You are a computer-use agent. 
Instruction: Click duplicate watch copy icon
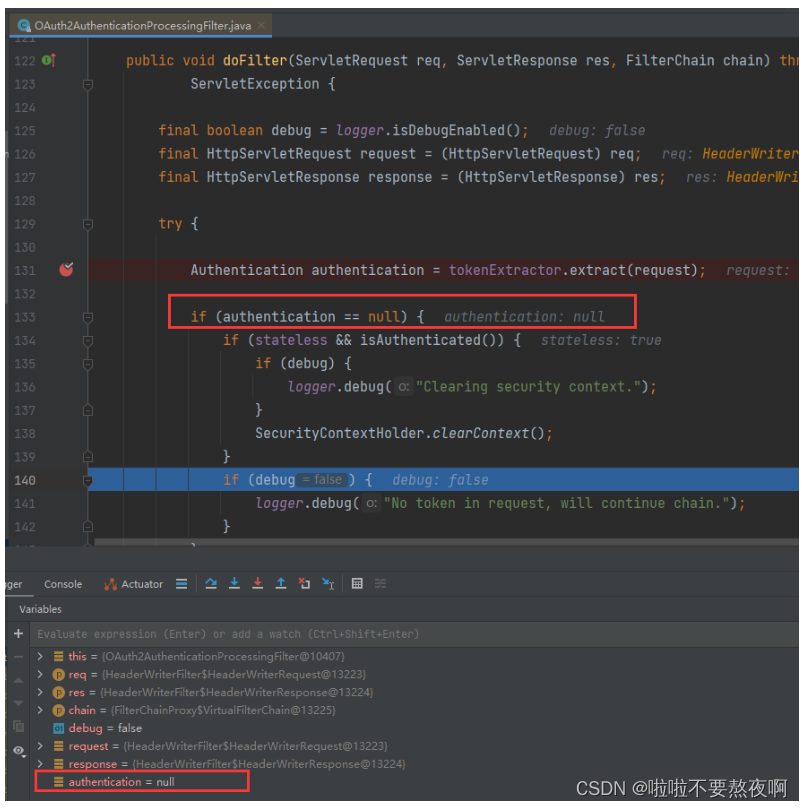point(19,726)
